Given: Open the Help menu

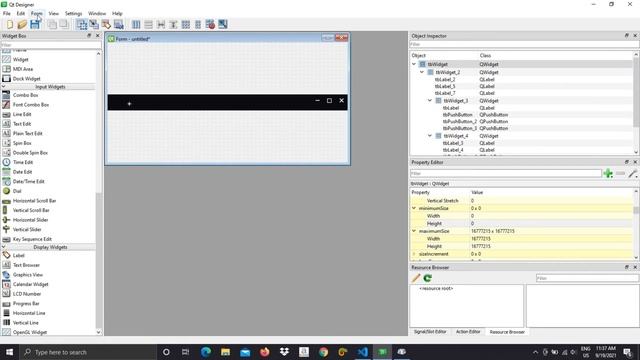Looking at the screenshot, I should tap(117, 13).
